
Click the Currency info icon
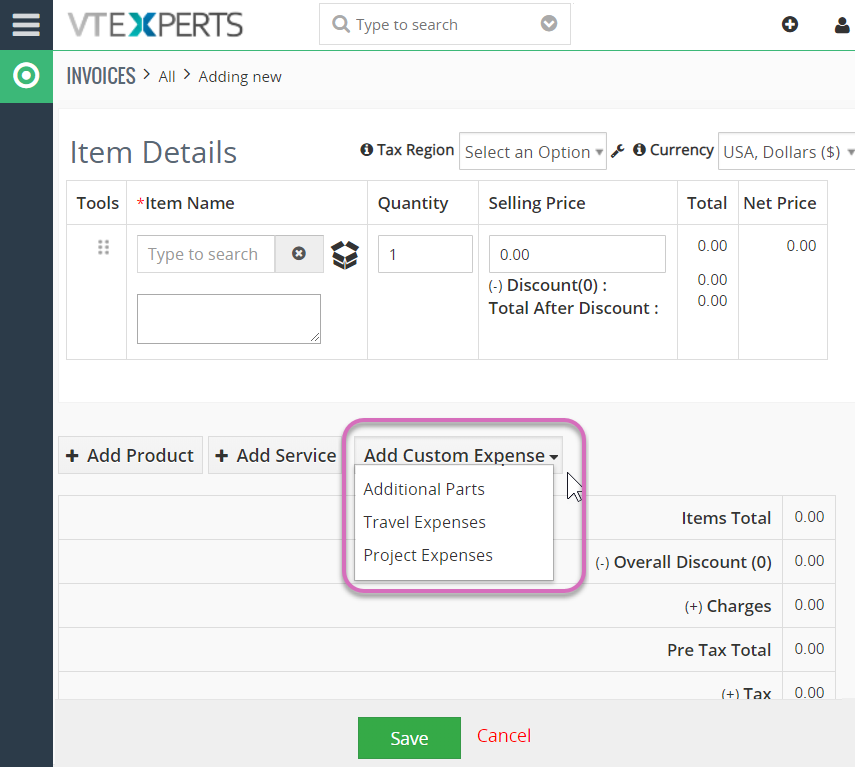coord(639,149)
